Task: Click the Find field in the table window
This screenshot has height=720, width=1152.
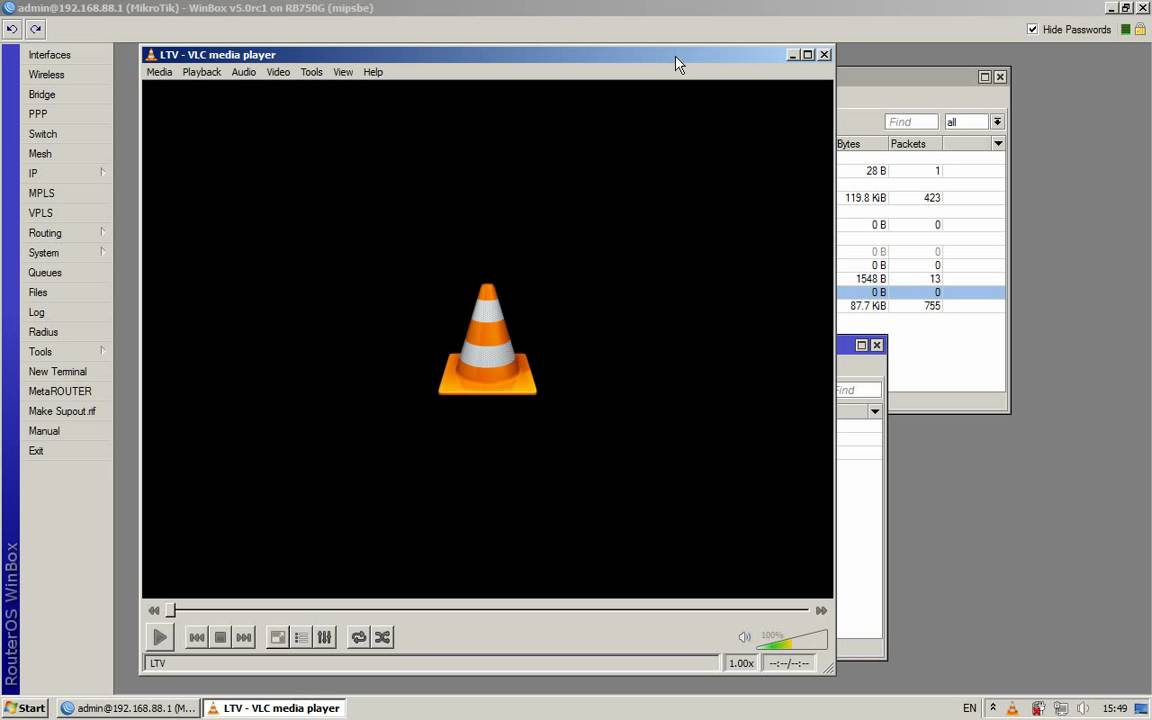Action: (x=912, y=122)
